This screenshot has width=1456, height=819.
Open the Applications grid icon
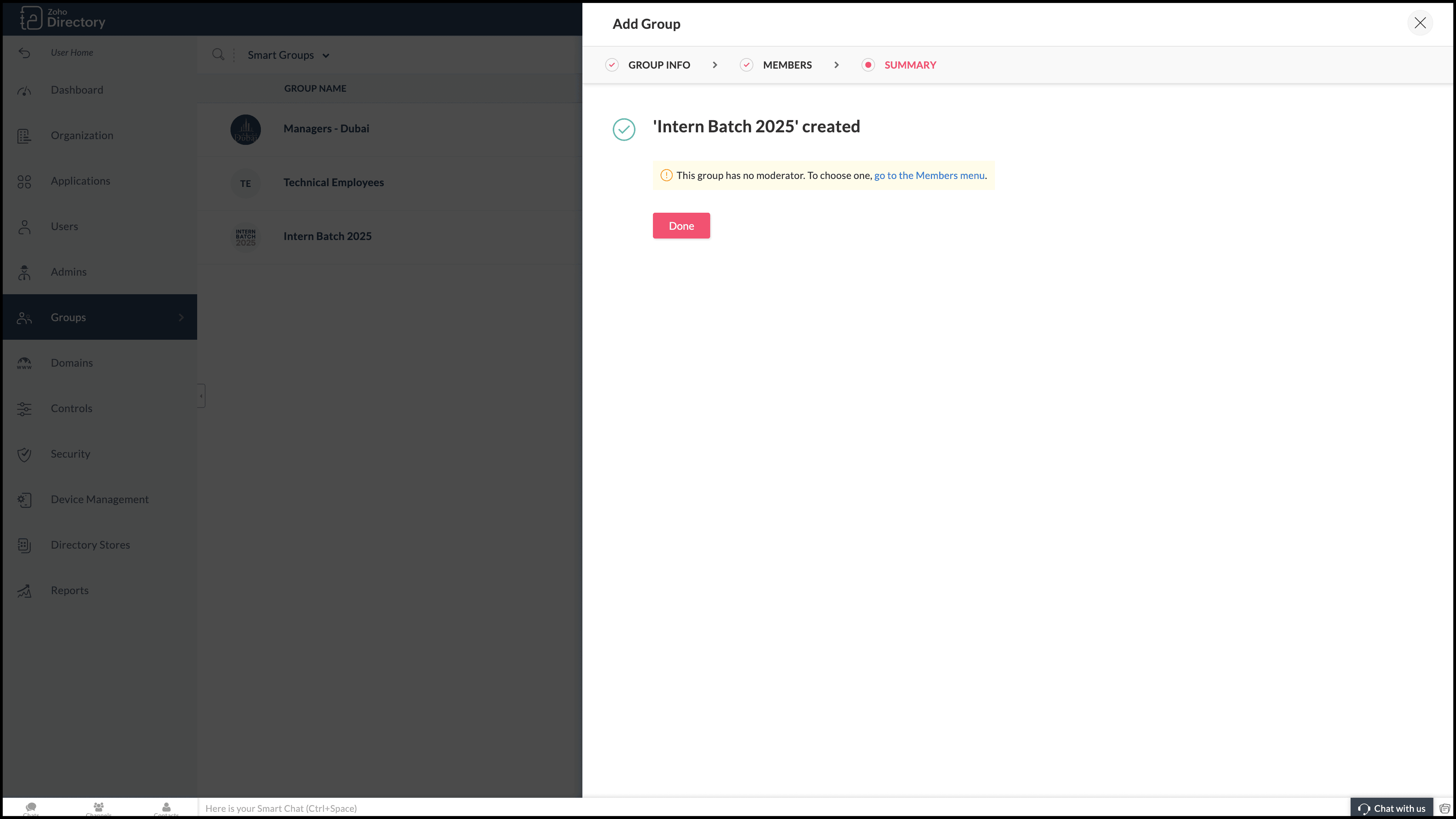24,182
